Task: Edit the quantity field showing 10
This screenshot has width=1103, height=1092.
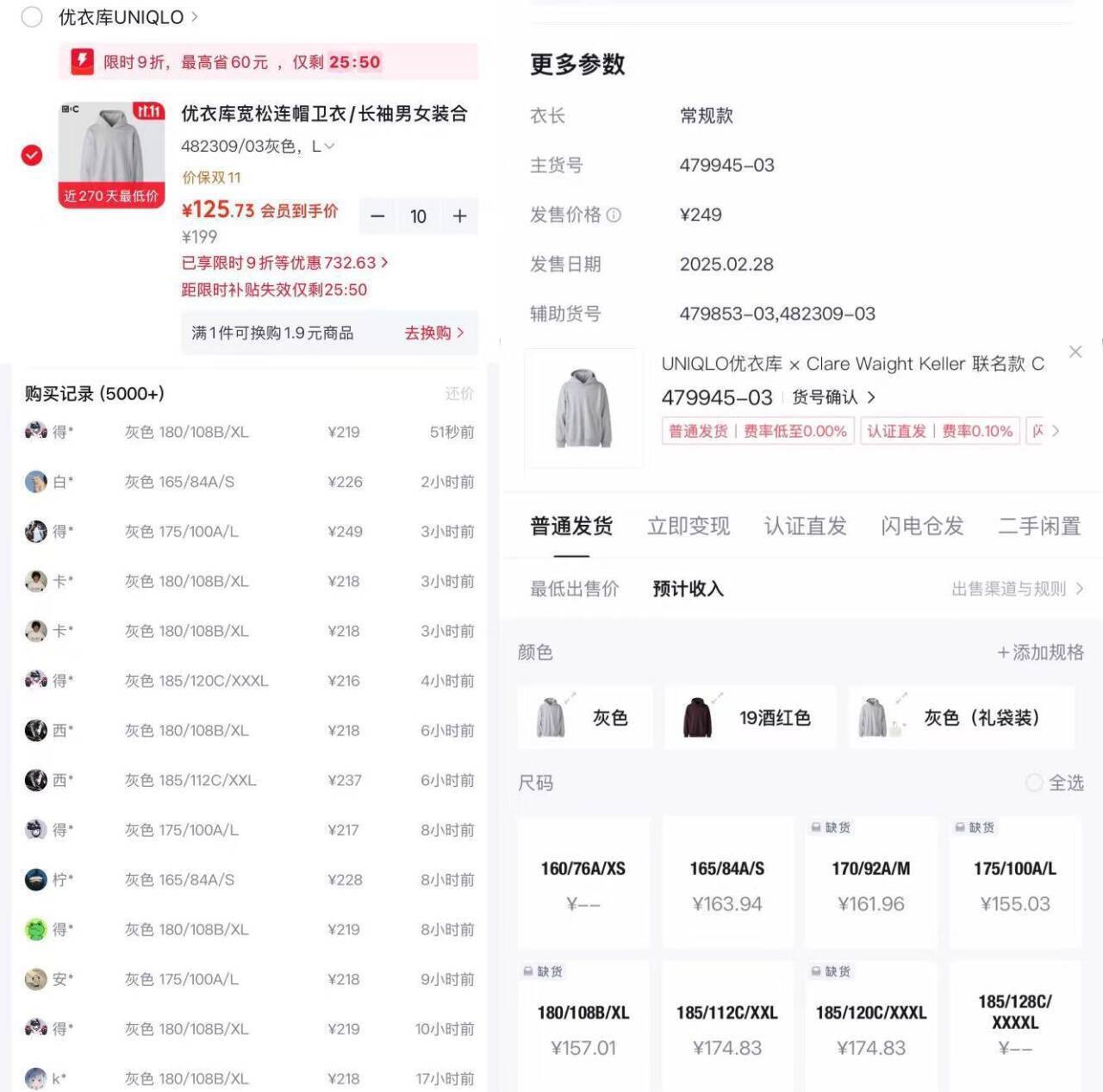Action: [418, 216]
